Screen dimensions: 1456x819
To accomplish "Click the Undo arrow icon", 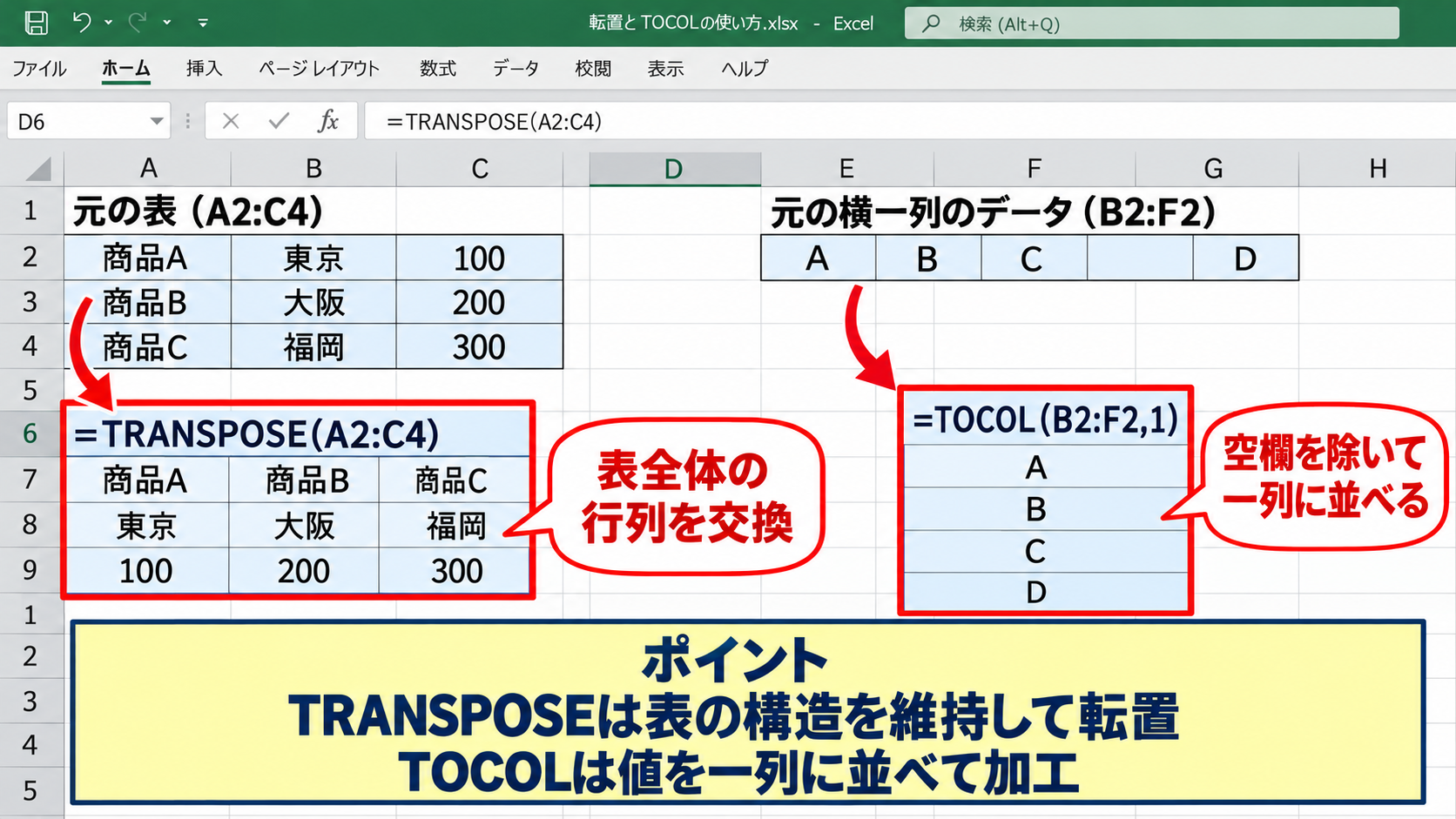I will pos(82,22).
